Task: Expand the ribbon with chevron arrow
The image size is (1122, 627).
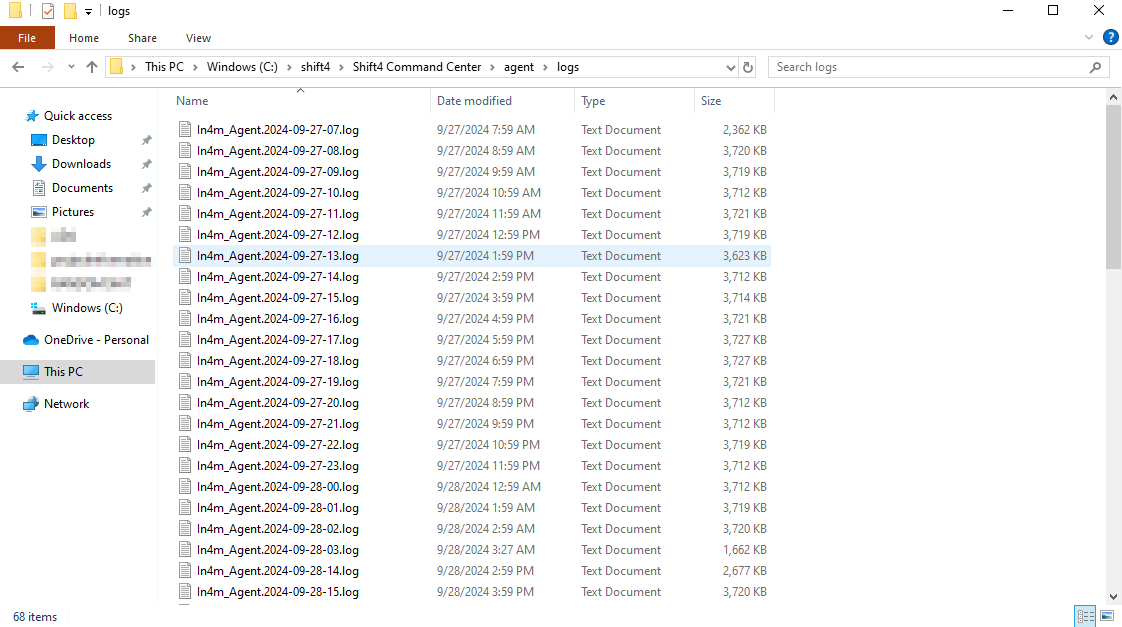Action: coord(1090,38)
